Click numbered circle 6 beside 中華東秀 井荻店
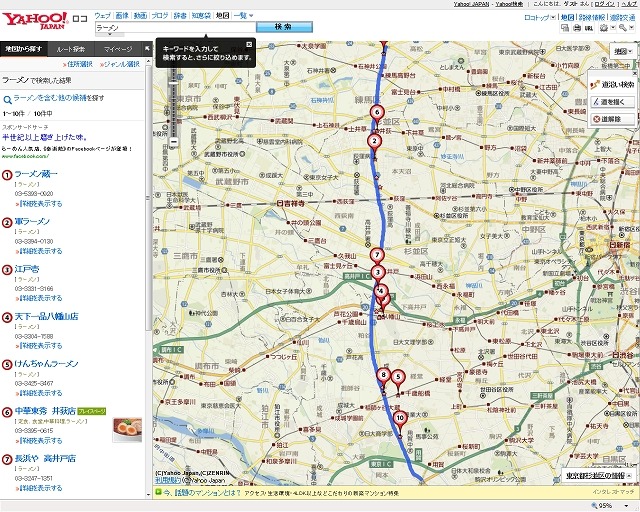This screenshot has width=640, height=512. pos(7,412)
